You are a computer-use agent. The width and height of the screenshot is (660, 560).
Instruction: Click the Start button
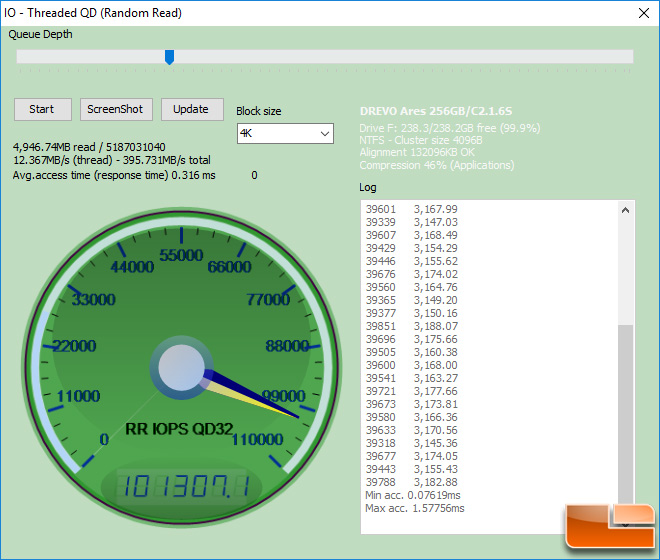43,109
